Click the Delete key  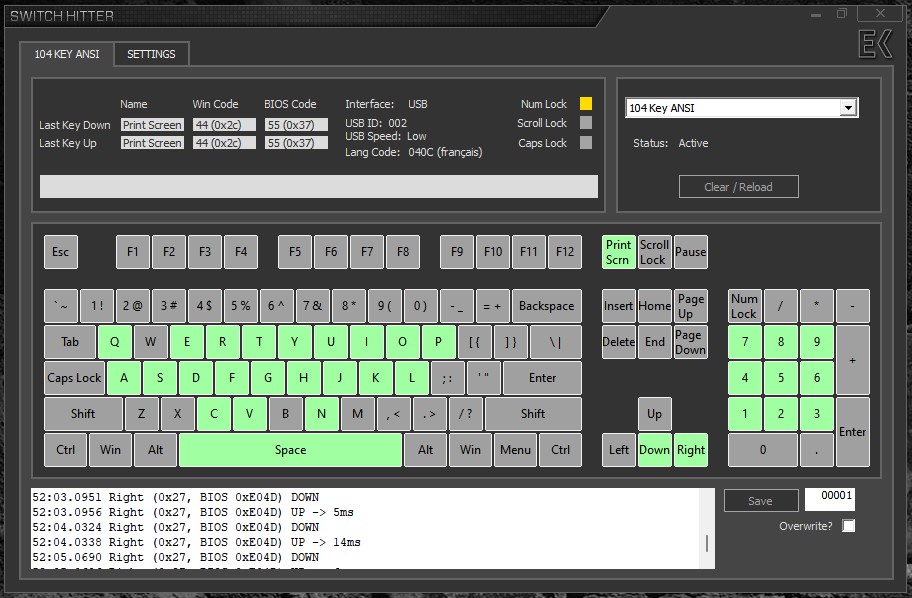[618, 342]
